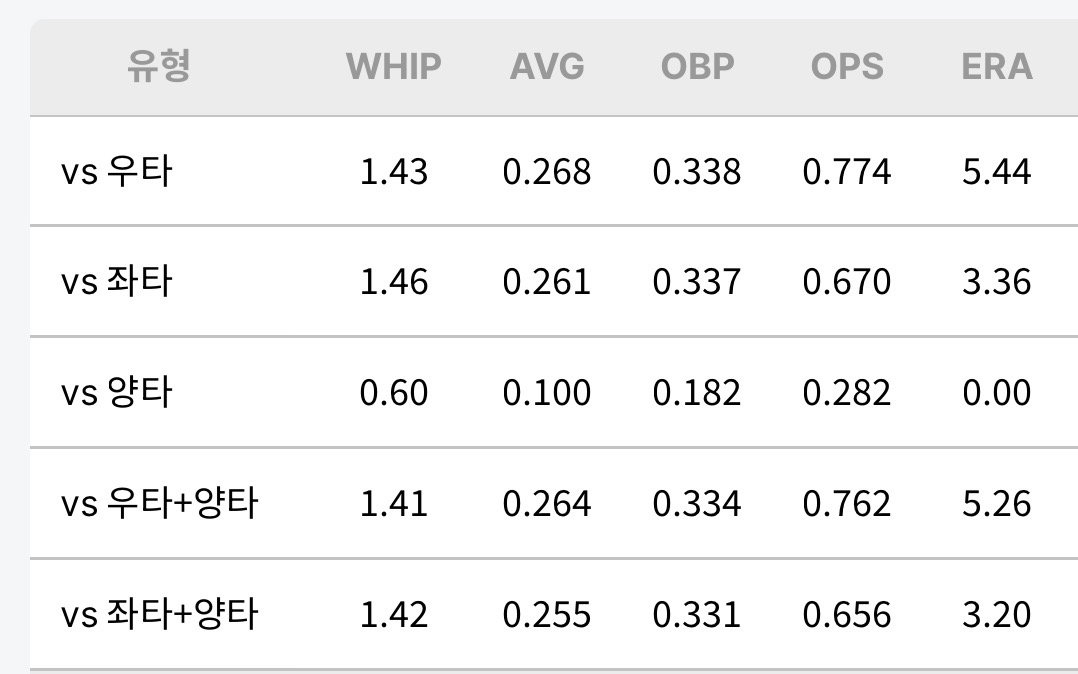This screenshot has height=674, width=1078.
Task: Select the vs 좌타+양타 row label
Action: (160, 613)
